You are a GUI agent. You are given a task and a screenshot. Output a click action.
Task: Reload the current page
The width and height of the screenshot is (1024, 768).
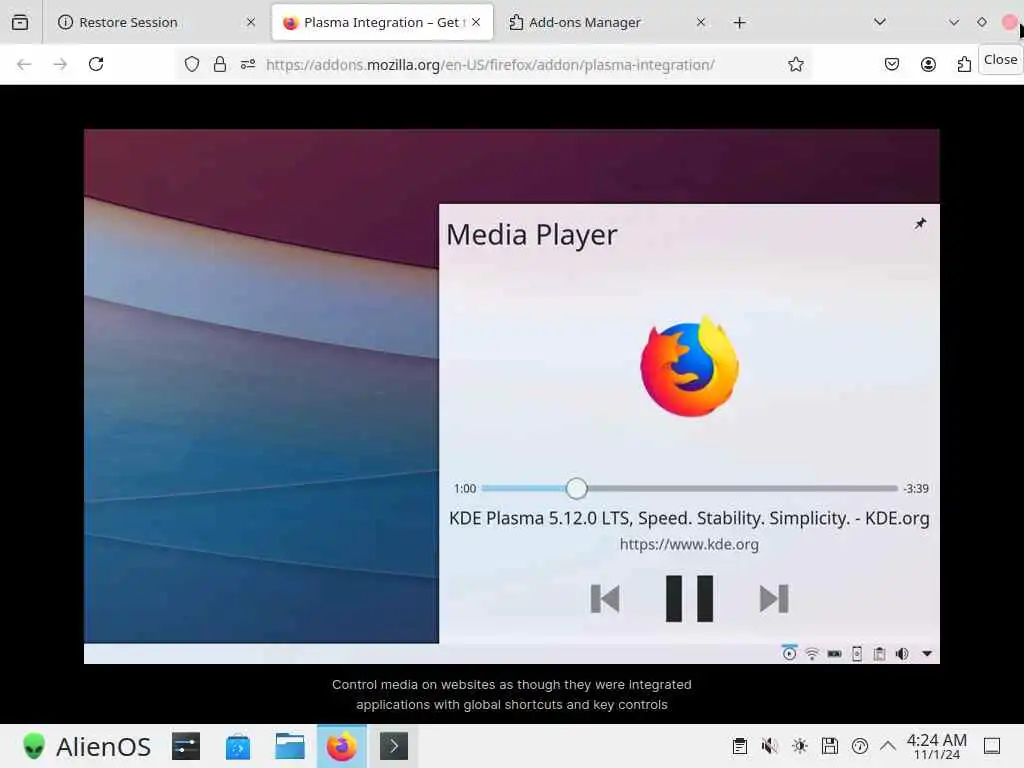point(96,64)
